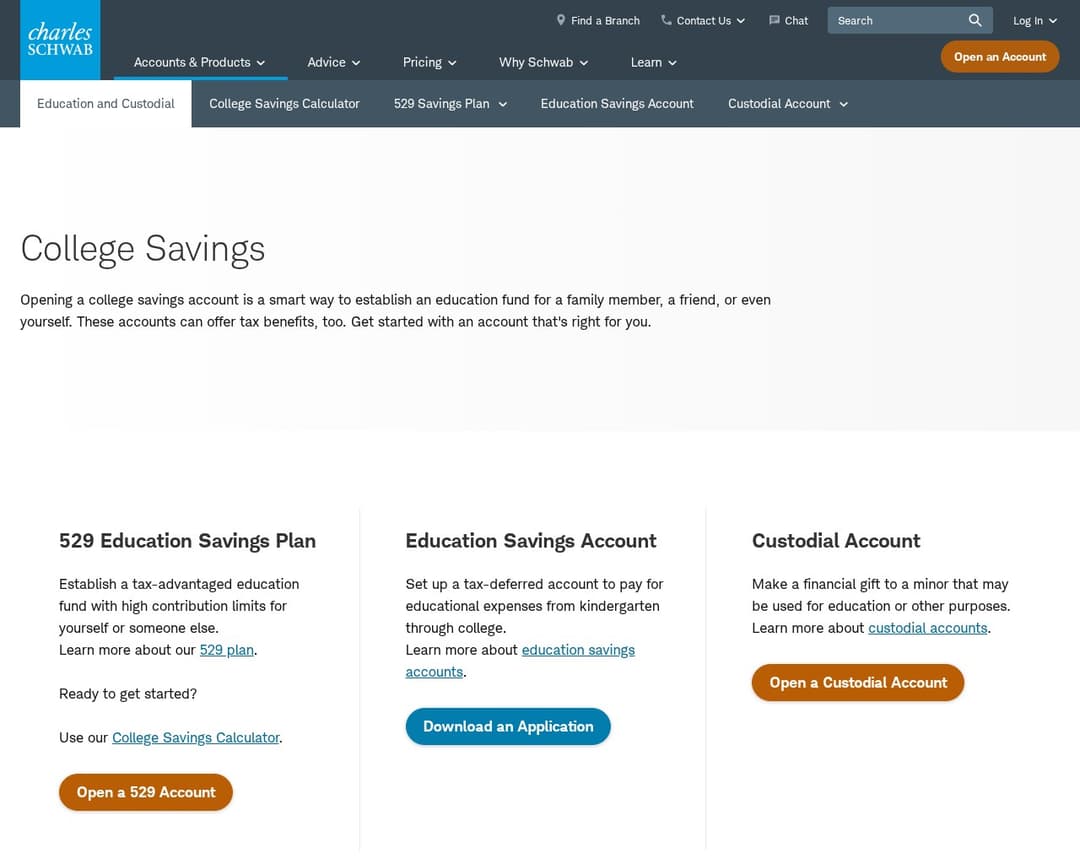Click the Chat flag icon
The image size is (1080, 864).
click(773, 20)
